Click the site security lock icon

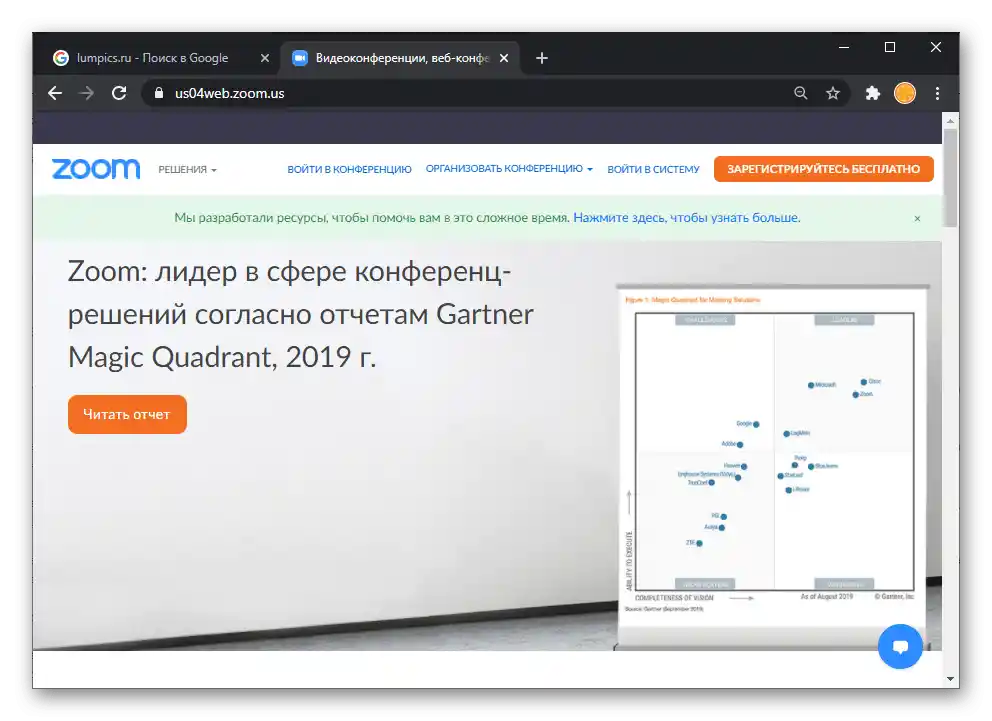coord(158,93)
